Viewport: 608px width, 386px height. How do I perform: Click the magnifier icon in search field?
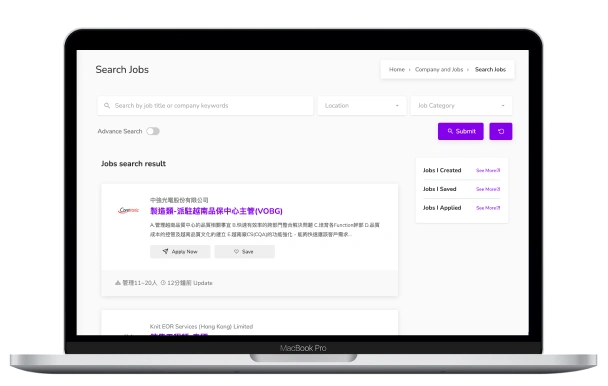[x=107, y=106]
